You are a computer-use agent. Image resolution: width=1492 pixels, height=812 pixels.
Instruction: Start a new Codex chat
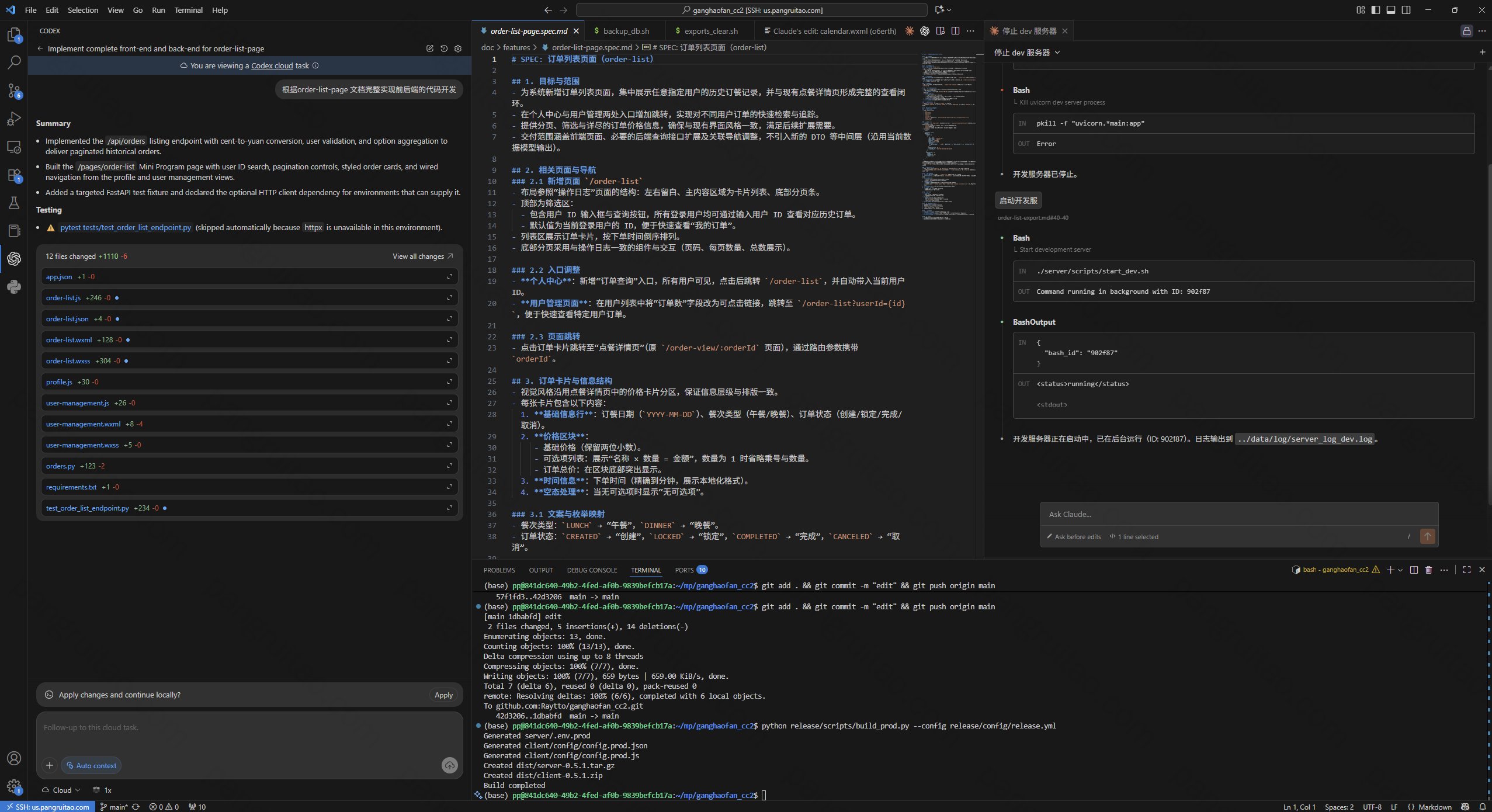pyautogui.click(x=430, y=48)
